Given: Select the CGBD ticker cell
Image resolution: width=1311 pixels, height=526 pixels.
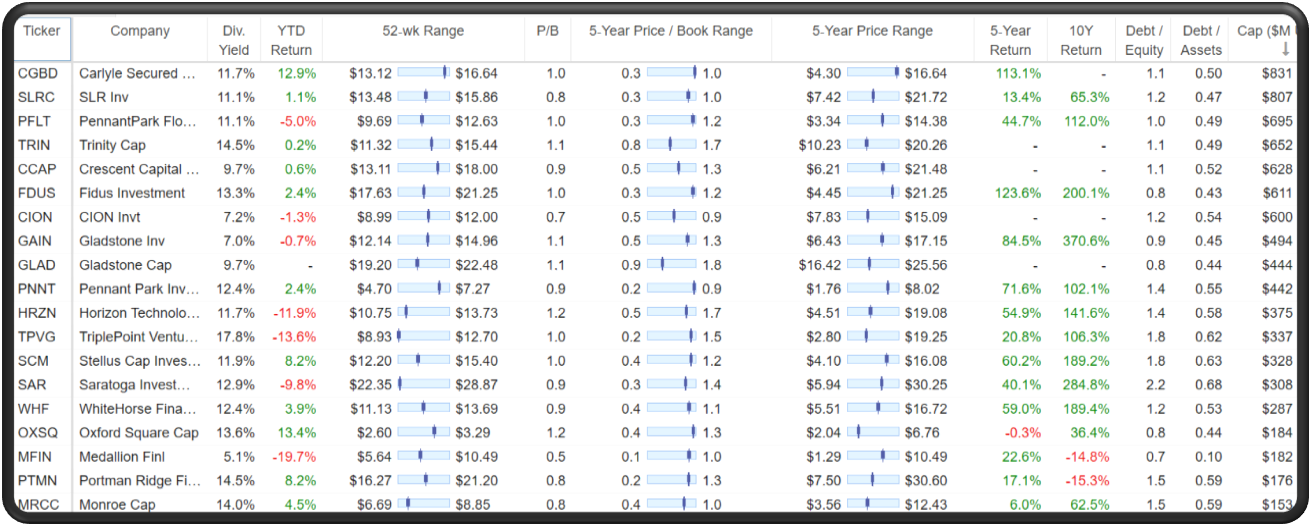Looking at the screenshot, I should [38, 73].
